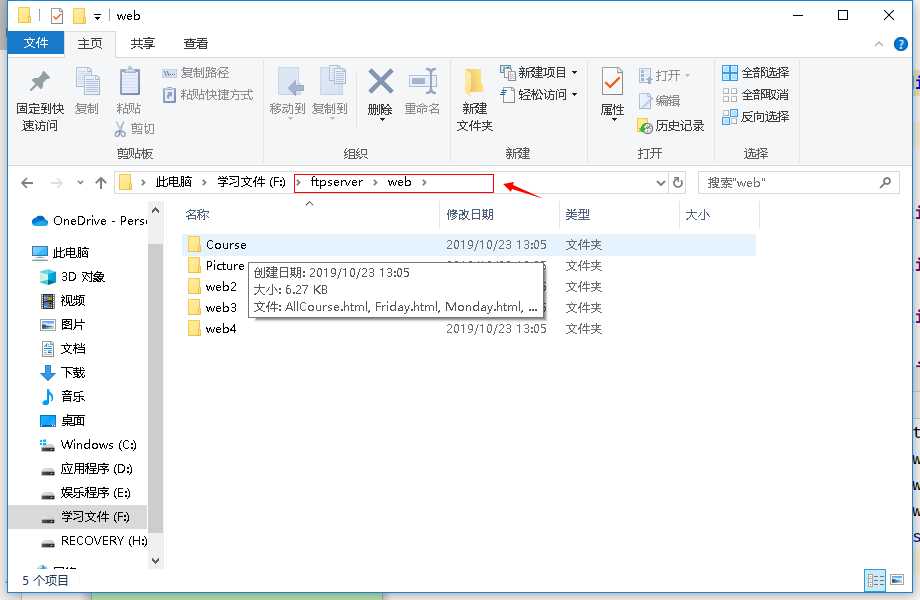Click the Open ribbon button
The image size is (920, 600).
tap(664, 75)
